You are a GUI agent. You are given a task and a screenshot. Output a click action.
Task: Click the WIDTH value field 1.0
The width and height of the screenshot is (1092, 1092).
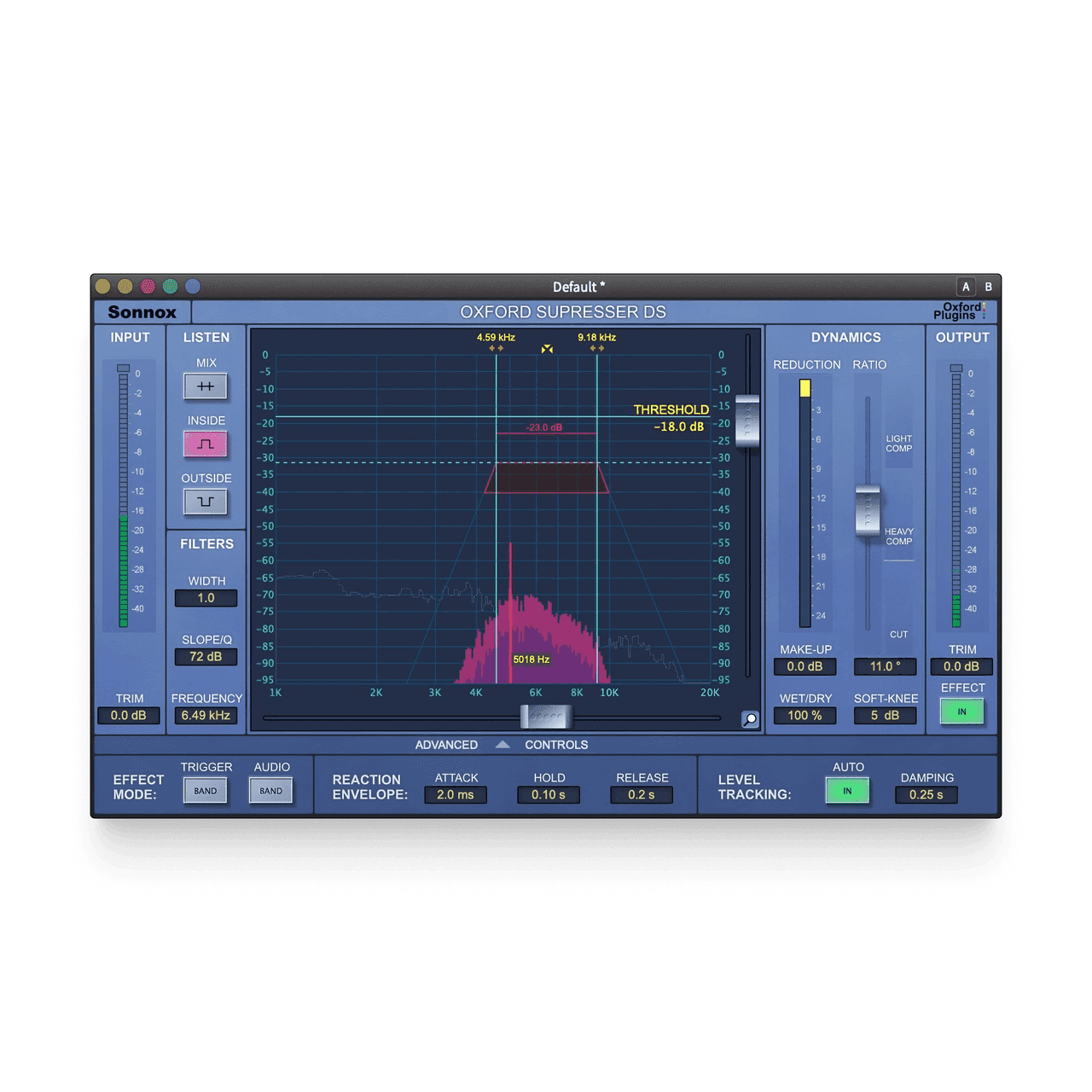(x=206, y=598)
